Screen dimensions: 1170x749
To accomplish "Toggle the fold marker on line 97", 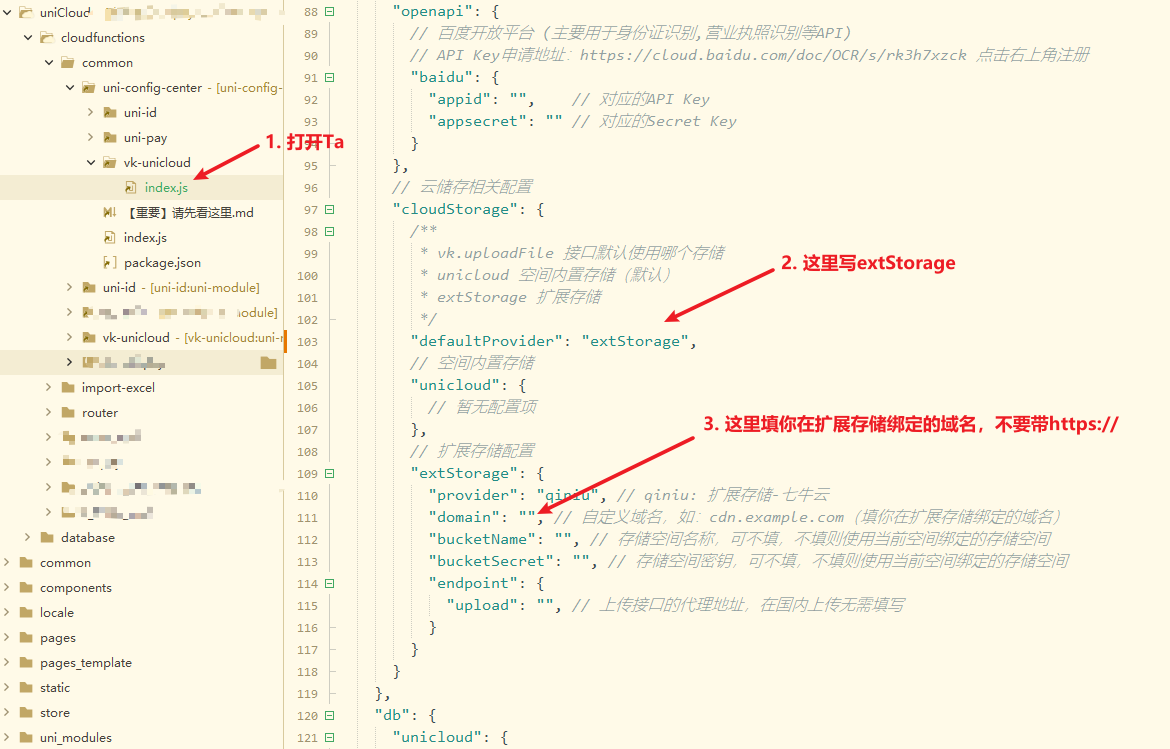I will [x=329, y=210].
